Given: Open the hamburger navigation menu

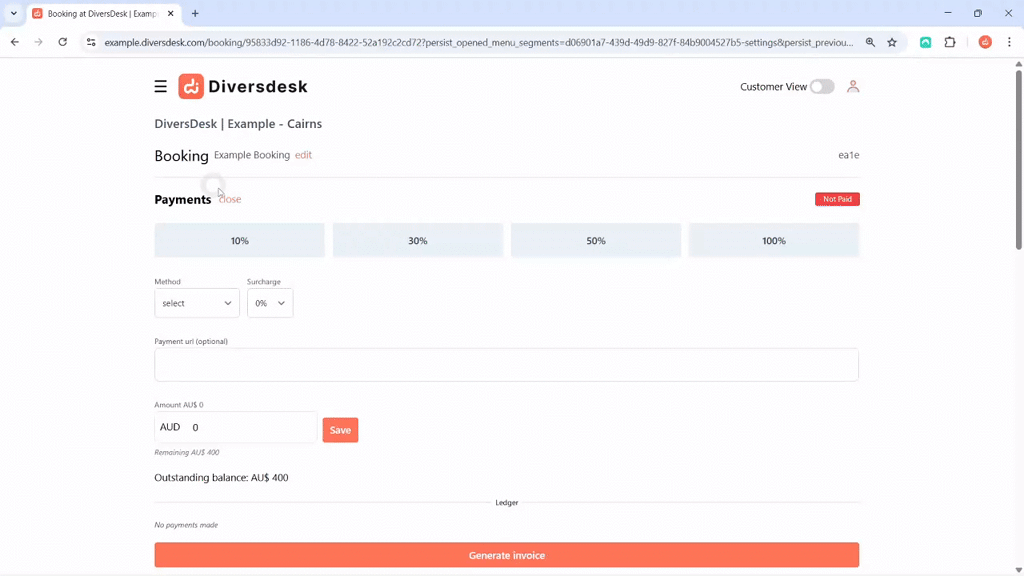Looking at the screenshot, I should [x=161, y=86].
